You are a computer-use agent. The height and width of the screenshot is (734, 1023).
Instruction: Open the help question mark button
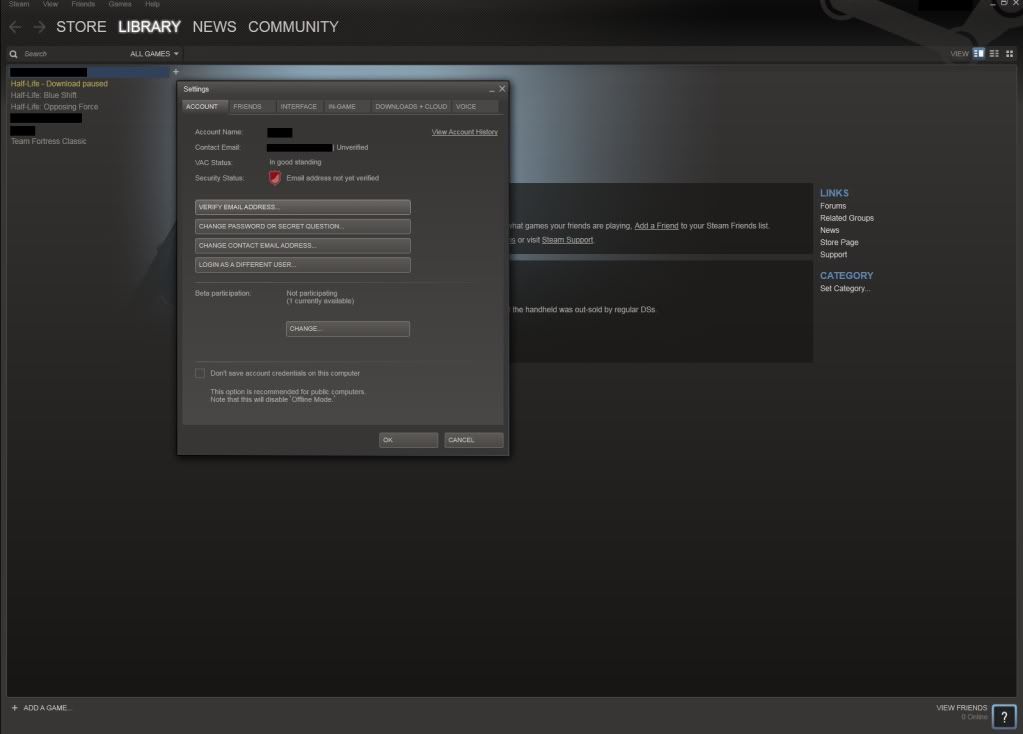pyautogui.click(x=1004, y=716)
